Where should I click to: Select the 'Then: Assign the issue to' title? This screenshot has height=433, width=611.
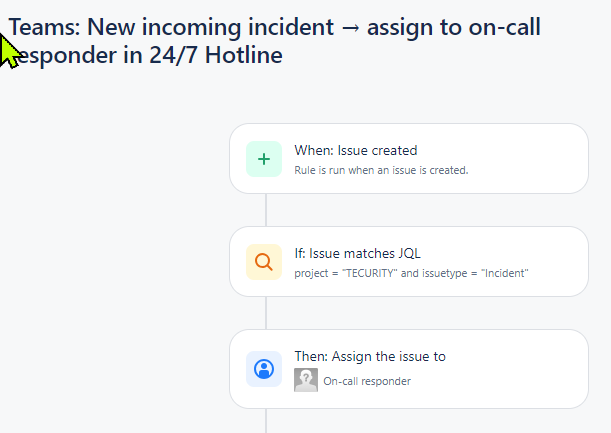click(369, 357)
